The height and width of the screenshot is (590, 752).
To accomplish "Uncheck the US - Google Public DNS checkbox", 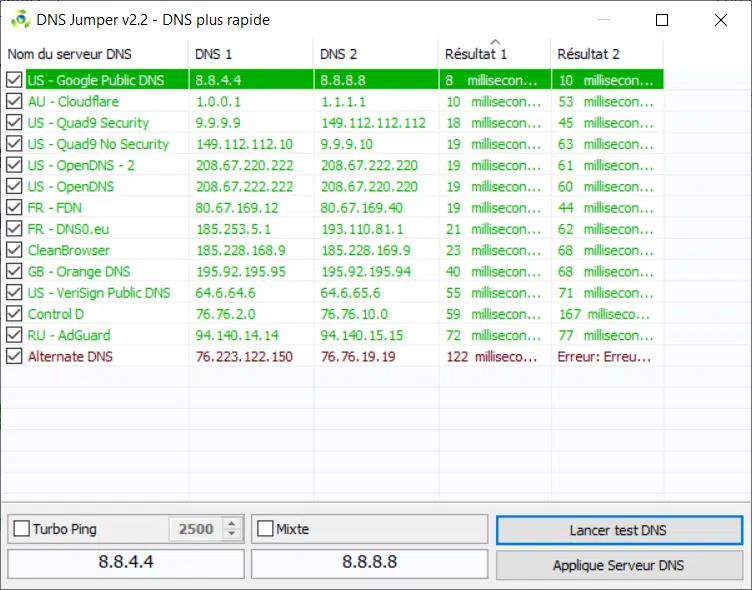I will point(14,80).
